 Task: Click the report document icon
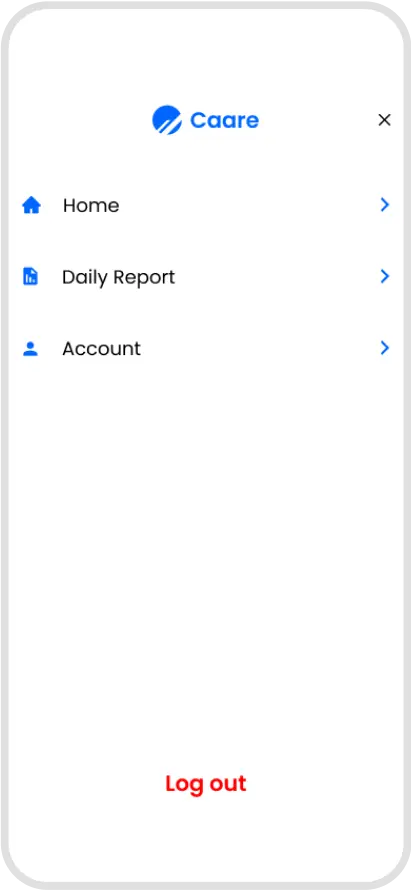tap(30, 276)
